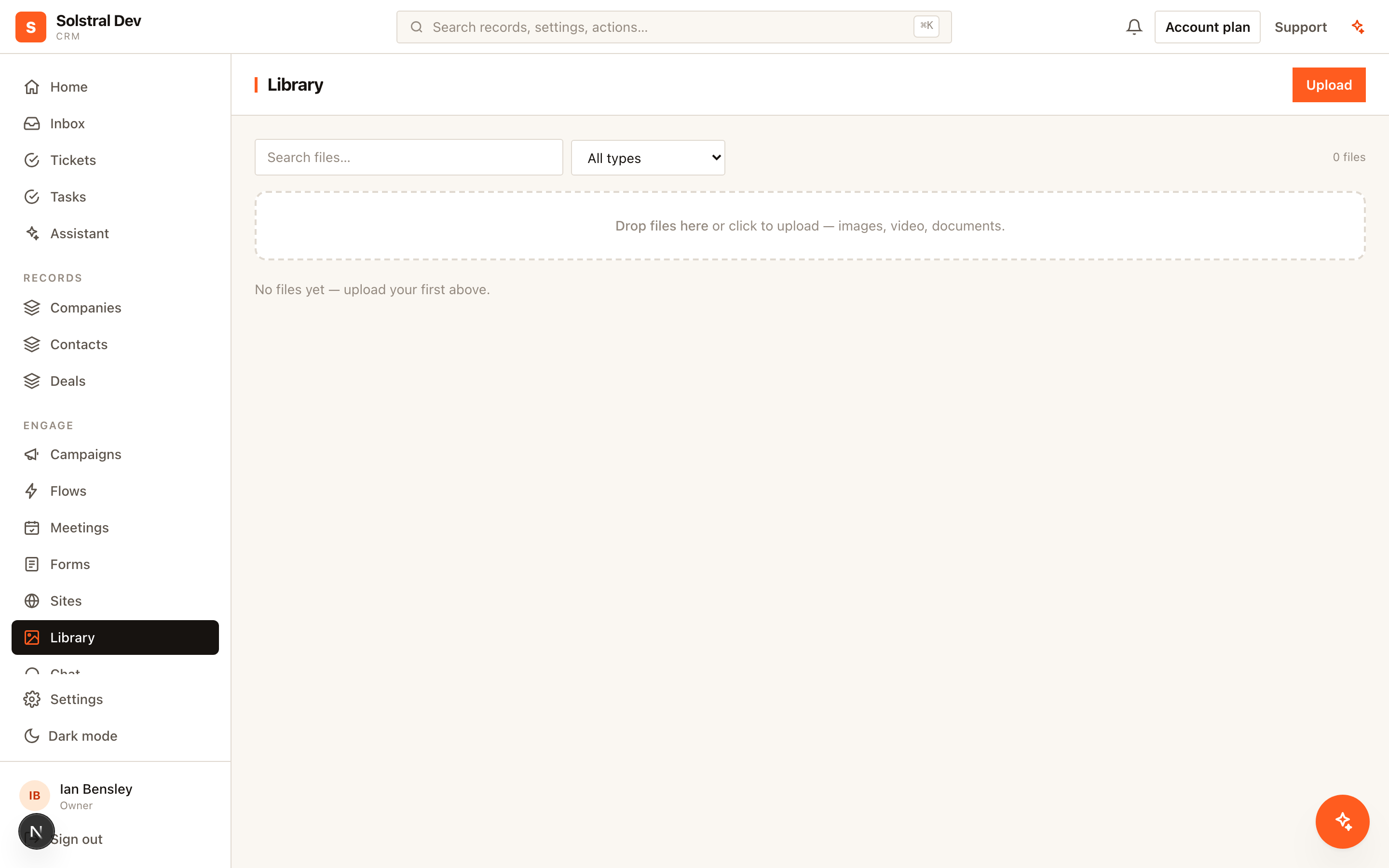
Task: Open the Inbox section
Action: 115,123
